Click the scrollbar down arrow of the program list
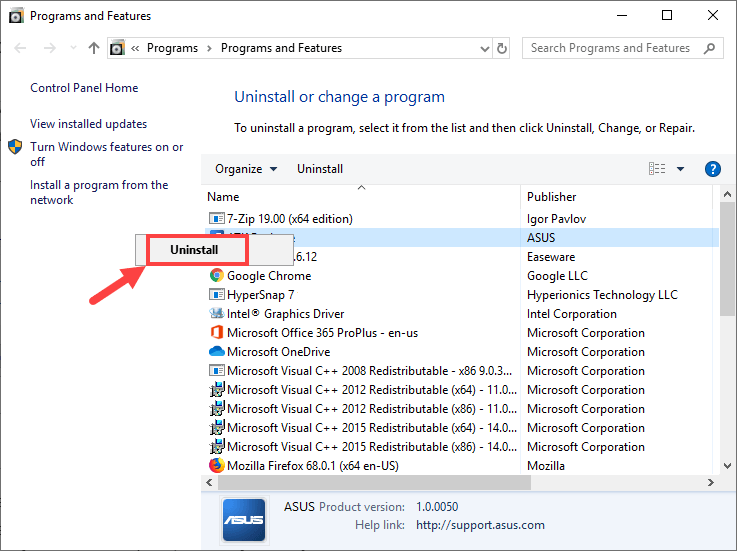737x551 pixels. point(727,466)
